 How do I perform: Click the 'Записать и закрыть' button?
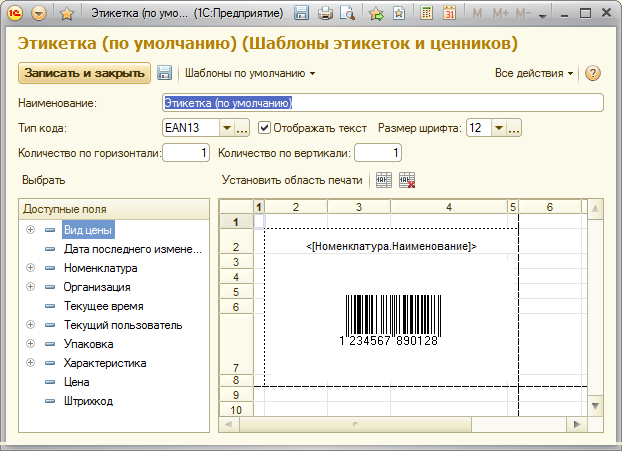84,73
